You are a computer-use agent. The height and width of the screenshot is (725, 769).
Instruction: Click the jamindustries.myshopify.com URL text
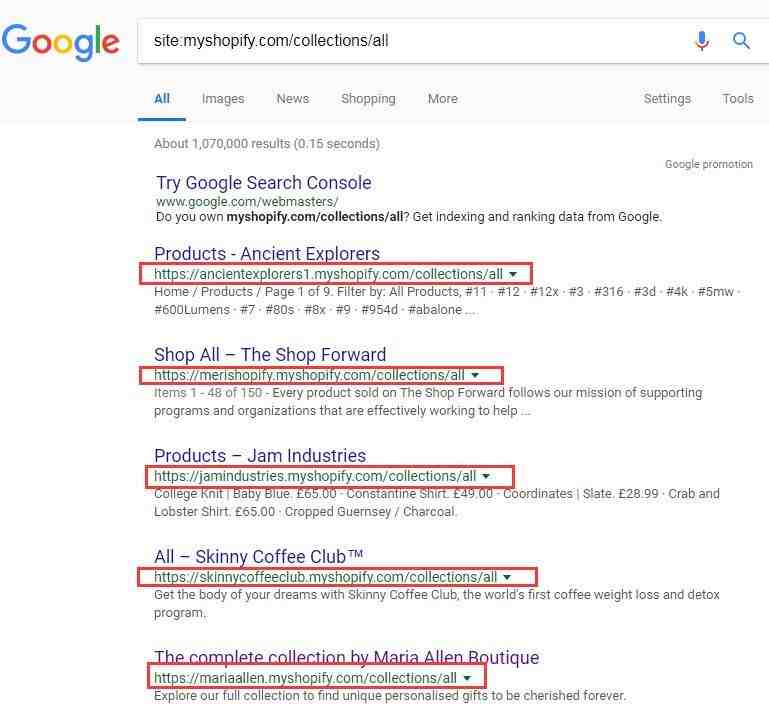click(x=315, y=476)
